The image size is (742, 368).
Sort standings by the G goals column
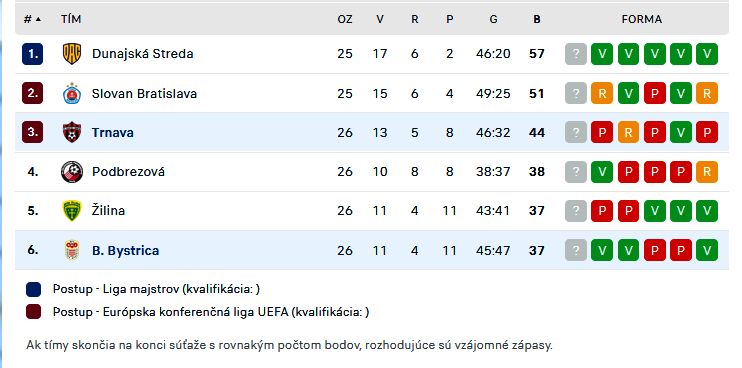click(x=493, y=19)
